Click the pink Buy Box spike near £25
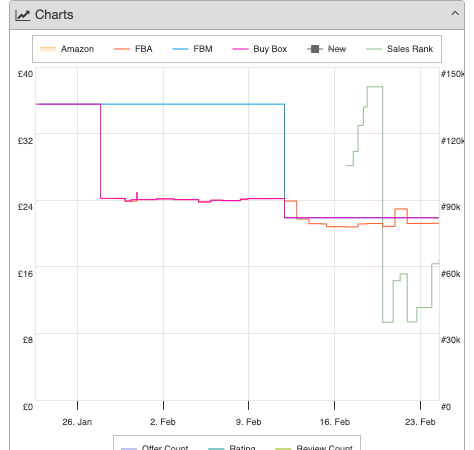Screen dimensions: 474x450 click(137, 196)
